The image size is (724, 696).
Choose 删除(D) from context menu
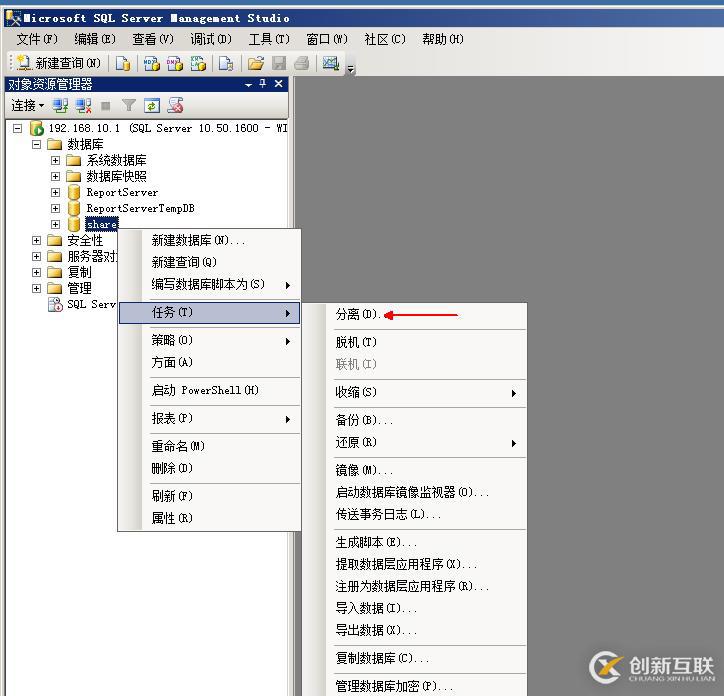point(209,468)
